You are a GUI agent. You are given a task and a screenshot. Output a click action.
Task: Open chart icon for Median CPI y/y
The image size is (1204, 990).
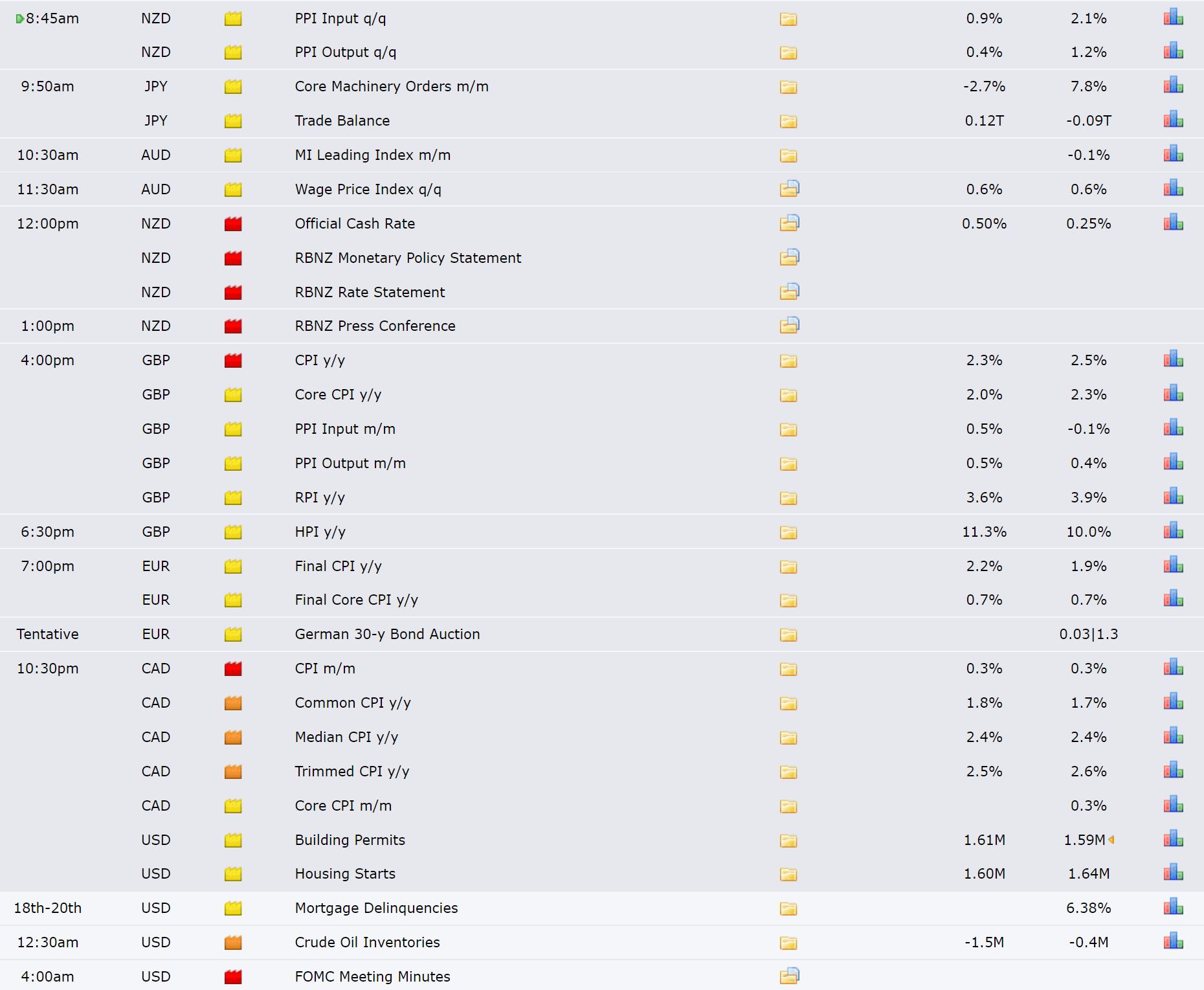(x=1173, y=736)
